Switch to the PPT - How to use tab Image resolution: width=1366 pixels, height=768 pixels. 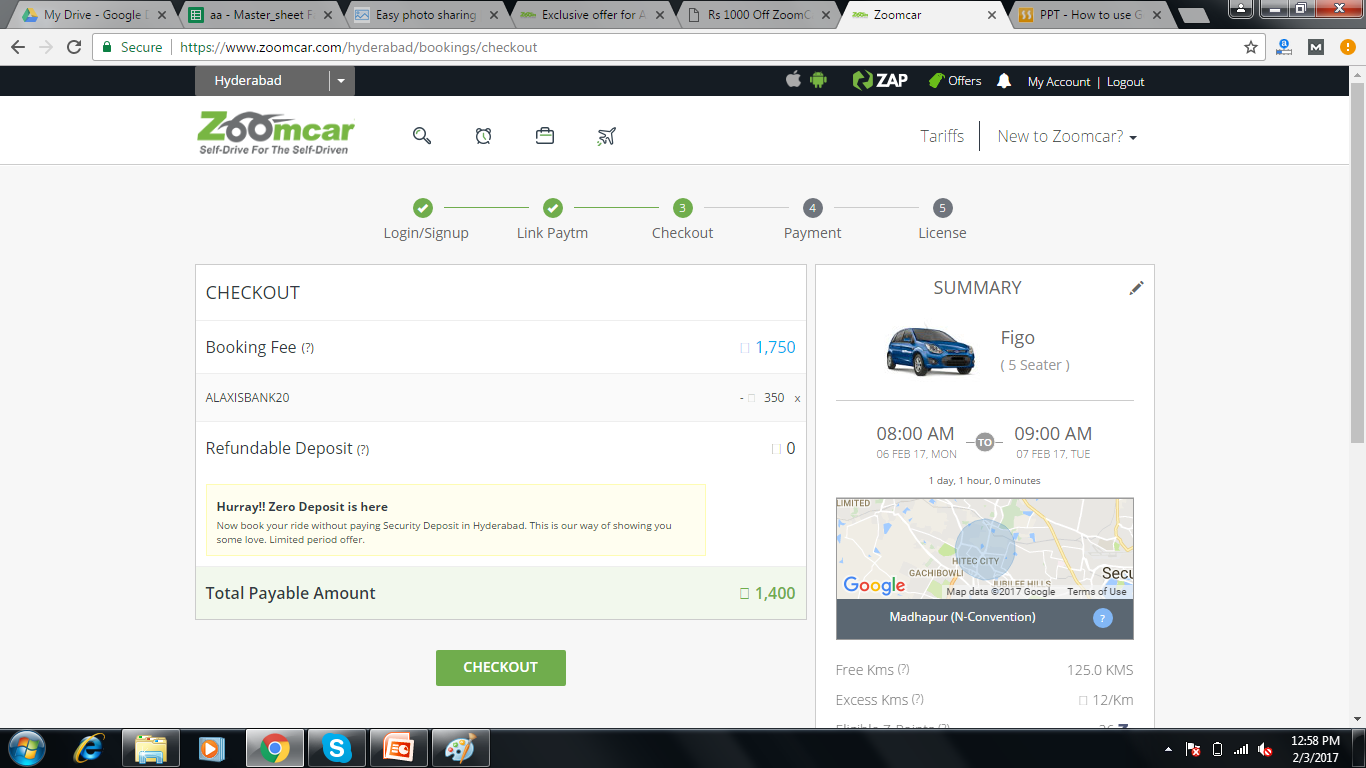[x=1089, y=15]
